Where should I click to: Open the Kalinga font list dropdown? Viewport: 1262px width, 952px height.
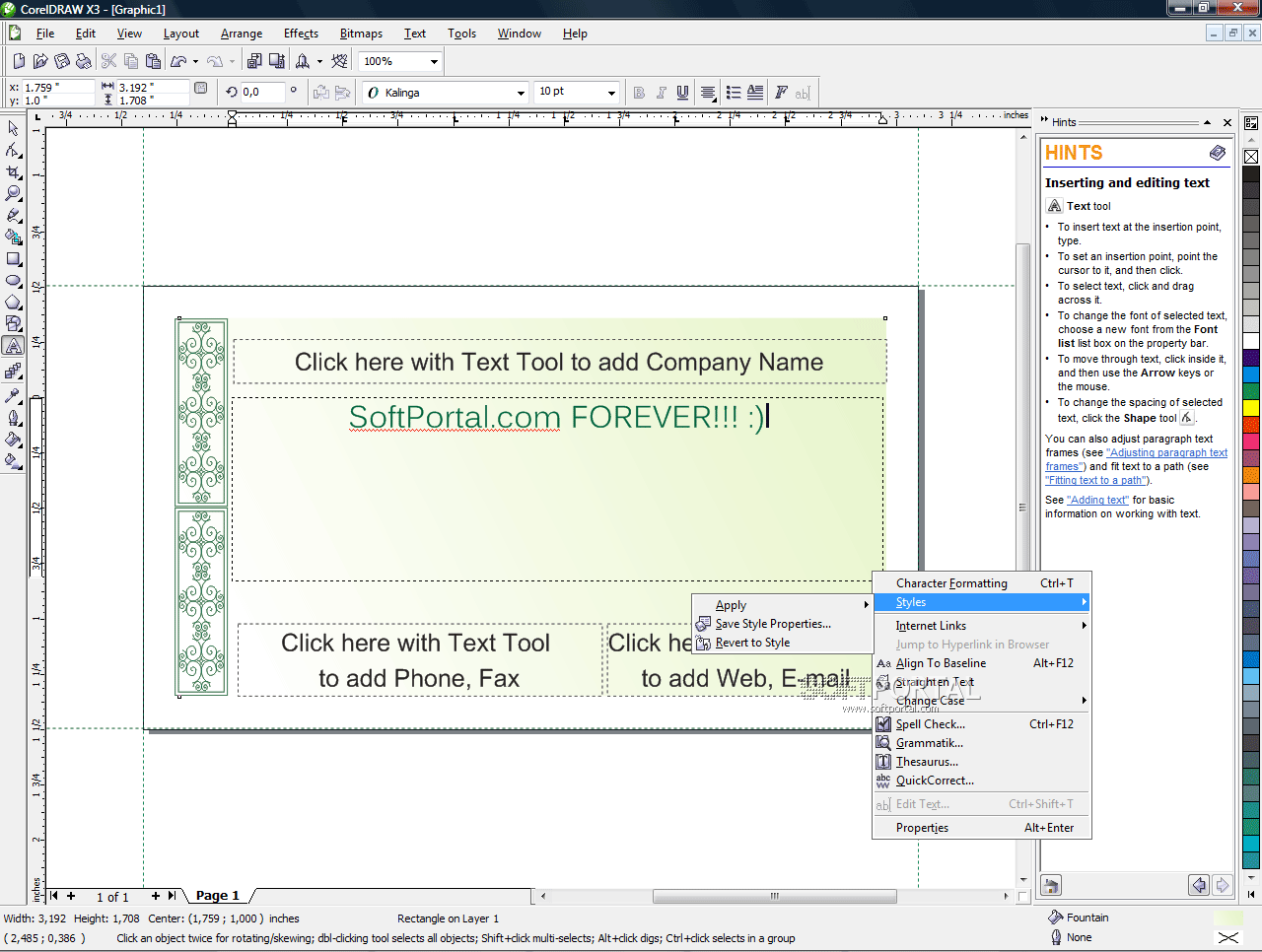pyautogui.click(x=522, y=93)
